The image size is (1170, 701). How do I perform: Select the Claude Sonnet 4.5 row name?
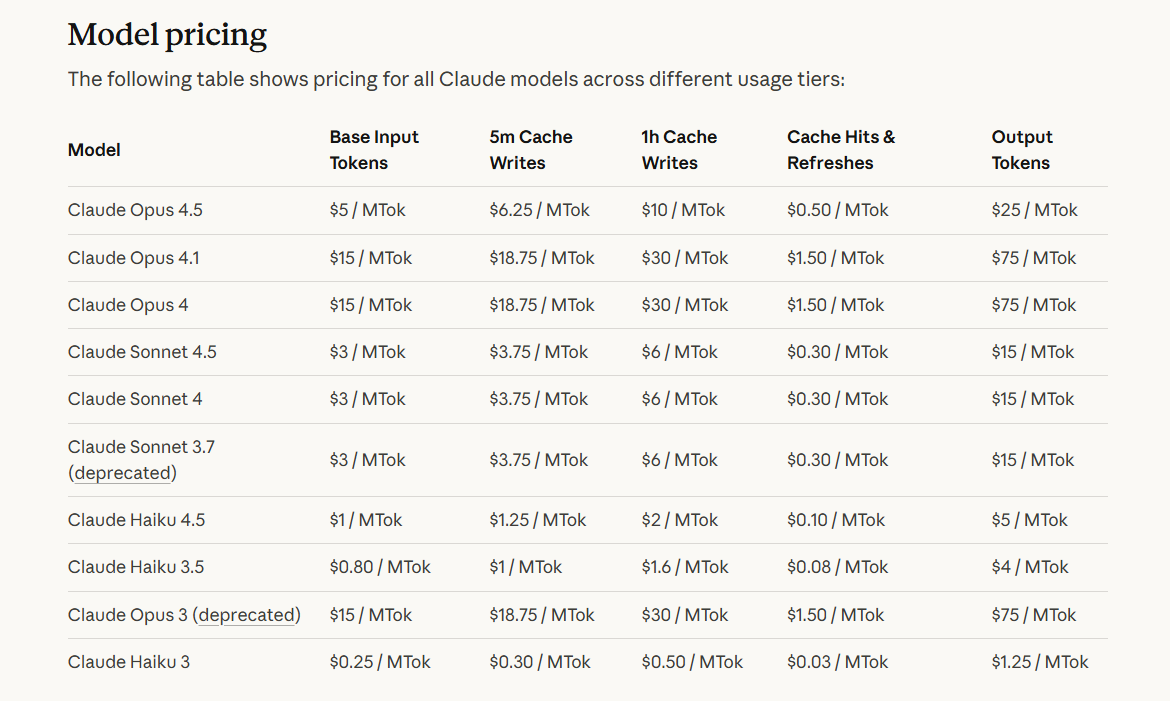click(x=142, y=352)
